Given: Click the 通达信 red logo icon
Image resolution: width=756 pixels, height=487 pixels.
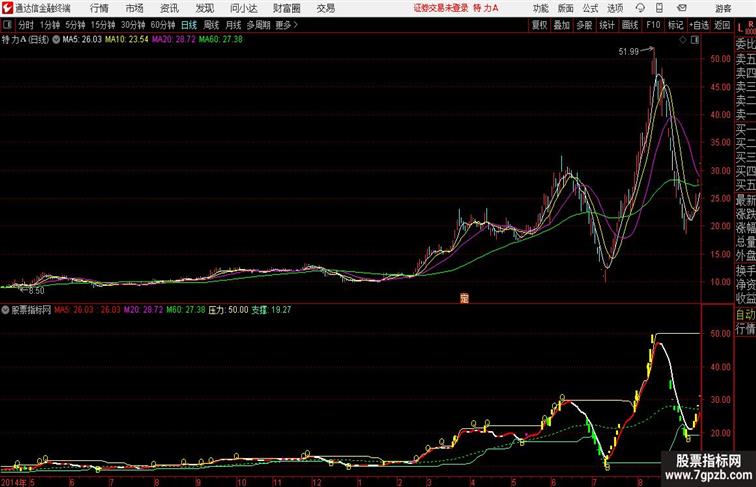Looking at the screenshot, I should (7, 8).
